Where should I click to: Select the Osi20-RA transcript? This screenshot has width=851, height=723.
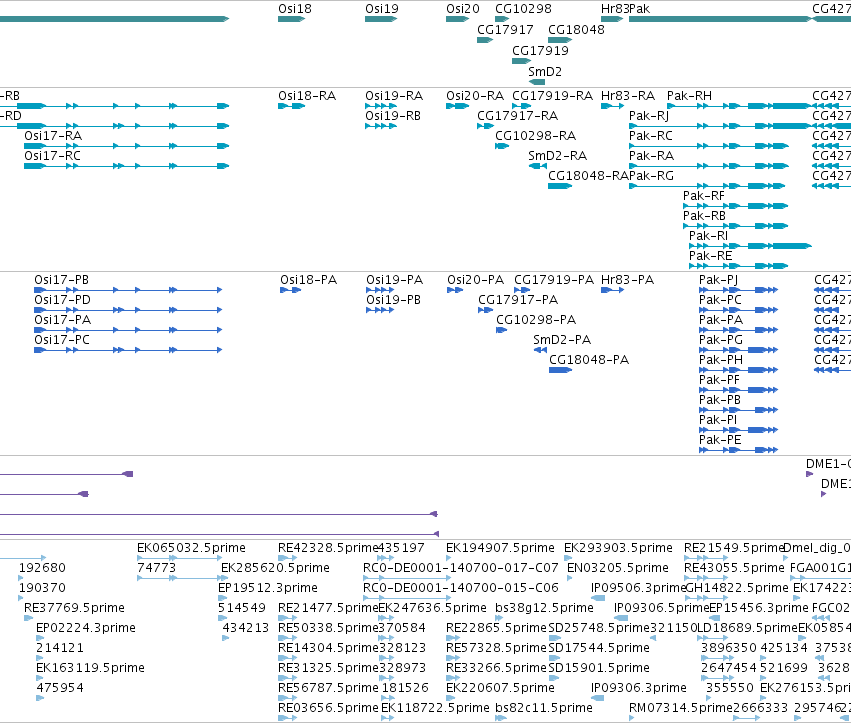pos(458,106)
